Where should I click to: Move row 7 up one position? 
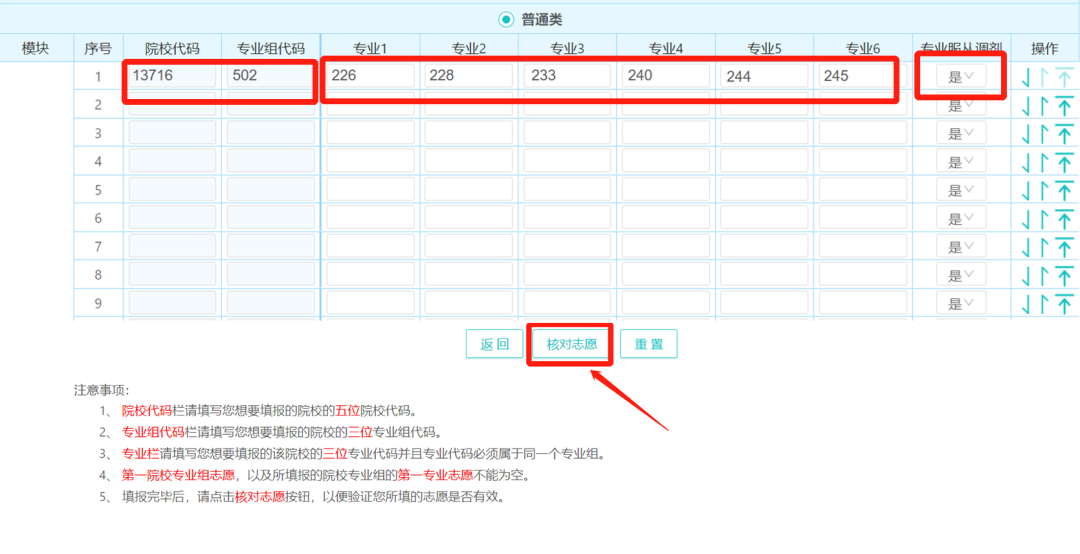click(x=1044, y=247)
